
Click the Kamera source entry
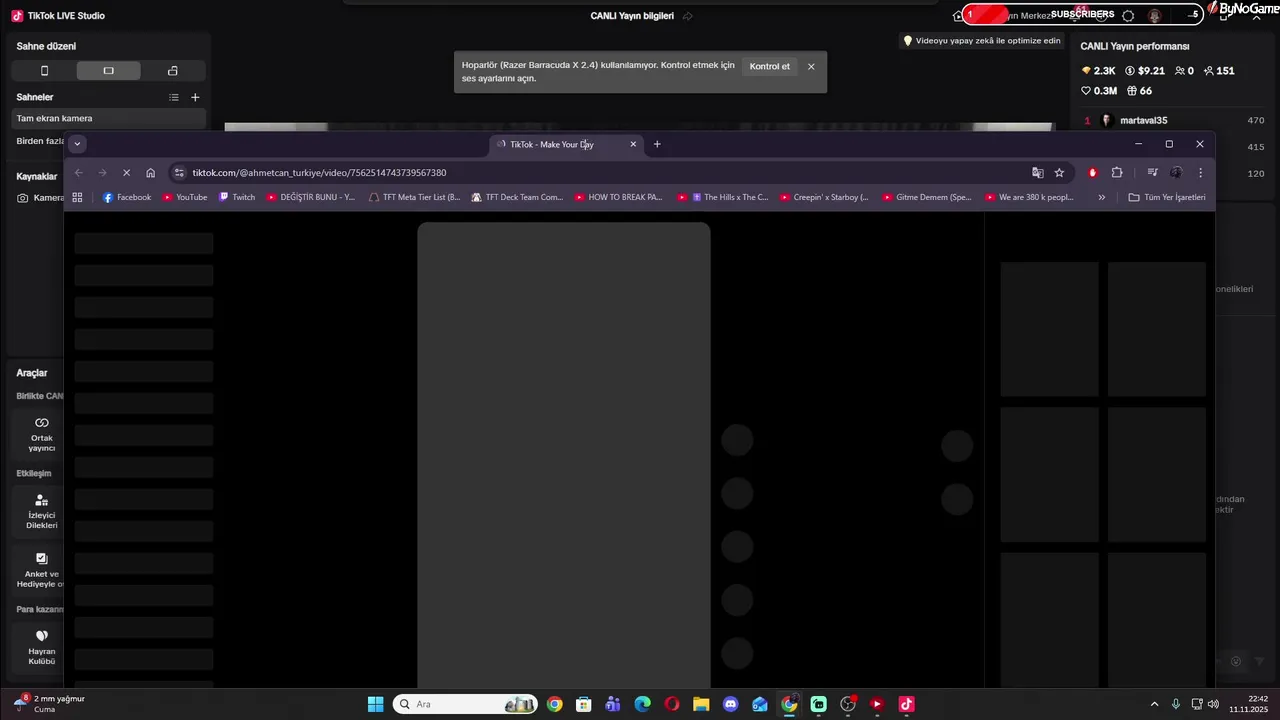pyautogui.click(x=41, y=198)
